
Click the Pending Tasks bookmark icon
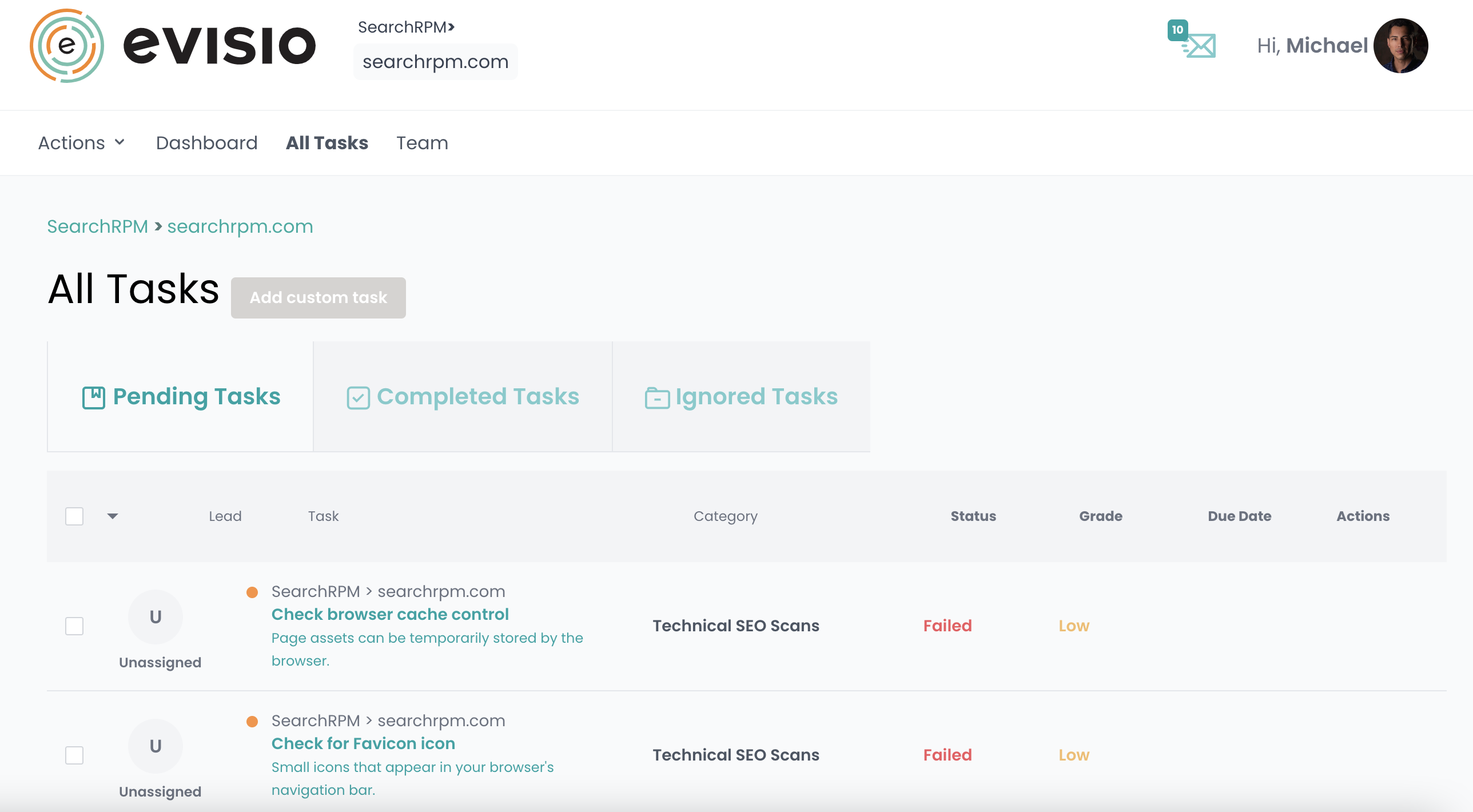94,397
